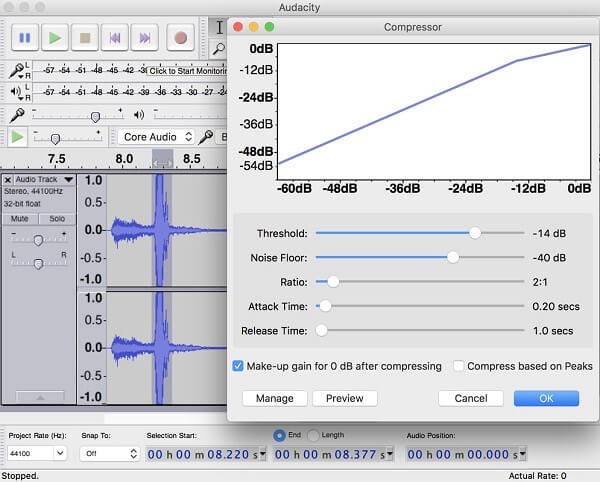The width and height of the screenshot is (600, 482).
Task: Adjust the Attack Time slider
Action: [325, 306]
